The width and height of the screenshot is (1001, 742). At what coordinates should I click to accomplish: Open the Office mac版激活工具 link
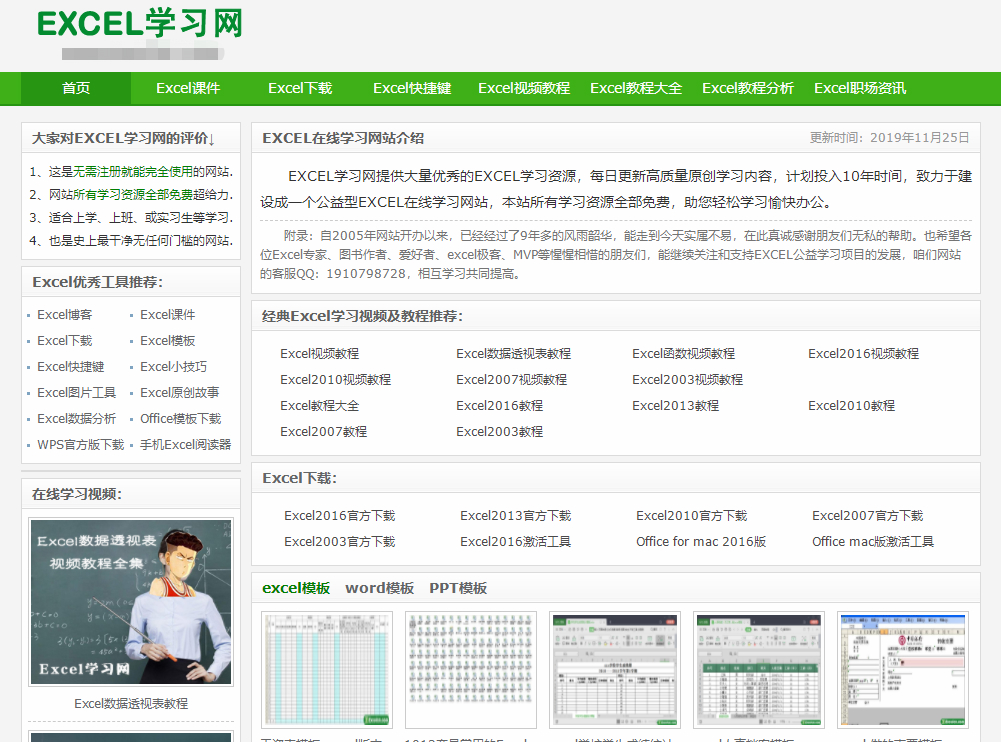click(x=873, y=542)
